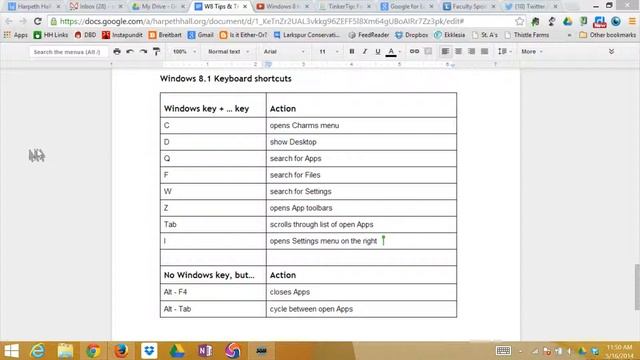Center-align the text
Screen dimensions: 640x360
(458, 51)
